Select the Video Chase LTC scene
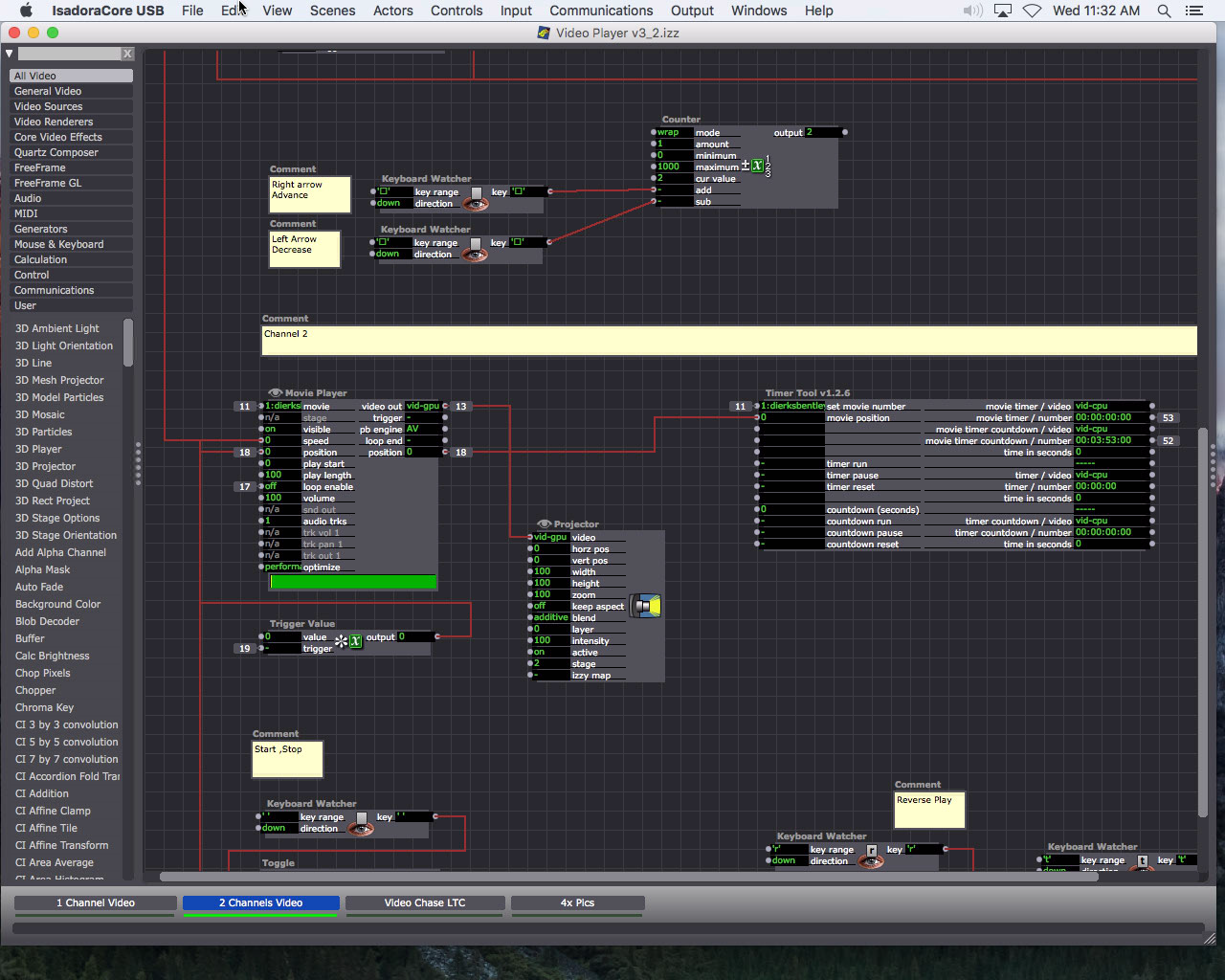 click(x=425, y=902)
